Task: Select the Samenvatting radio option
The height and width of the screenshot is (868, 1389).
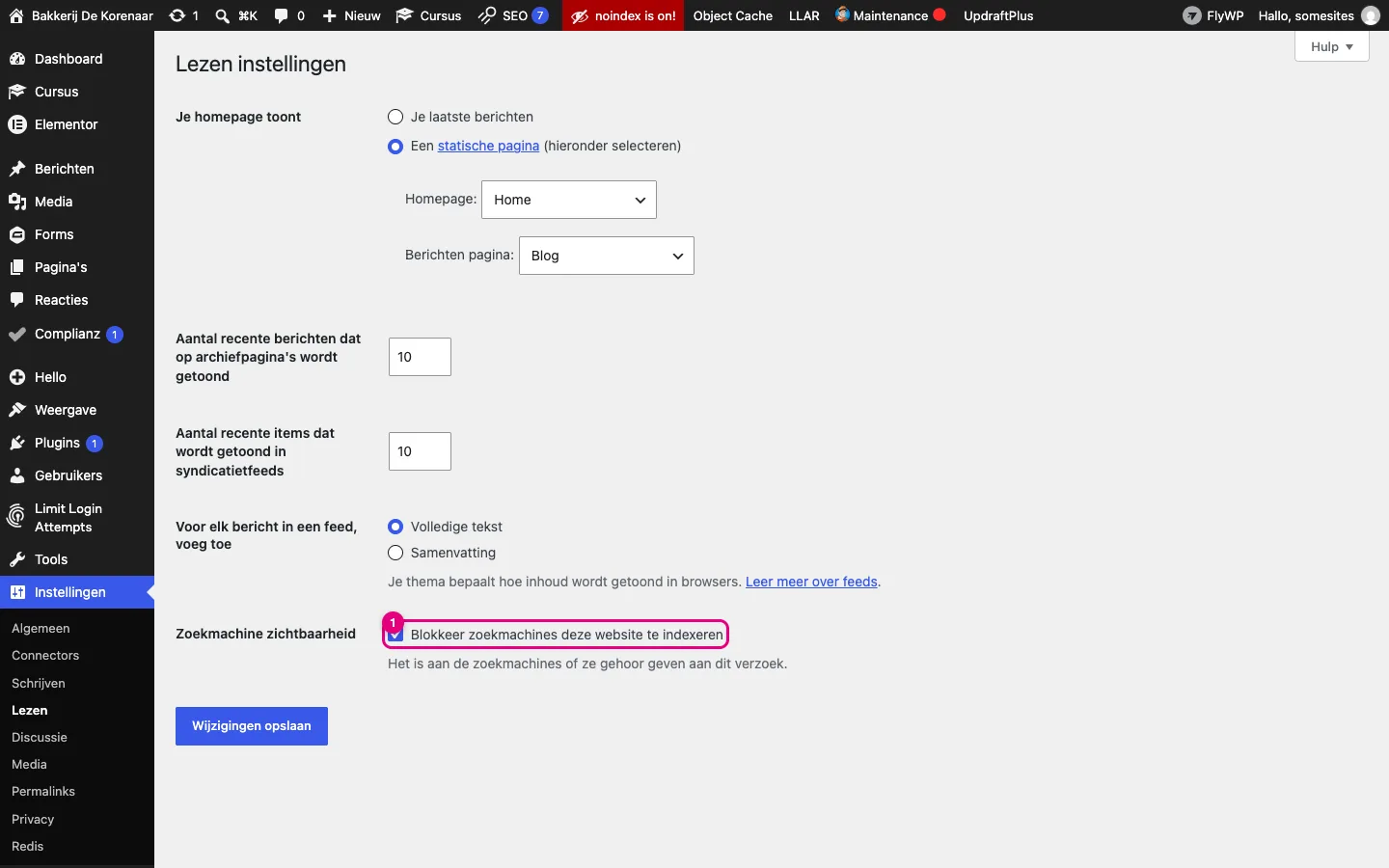Action: (395, 553)
